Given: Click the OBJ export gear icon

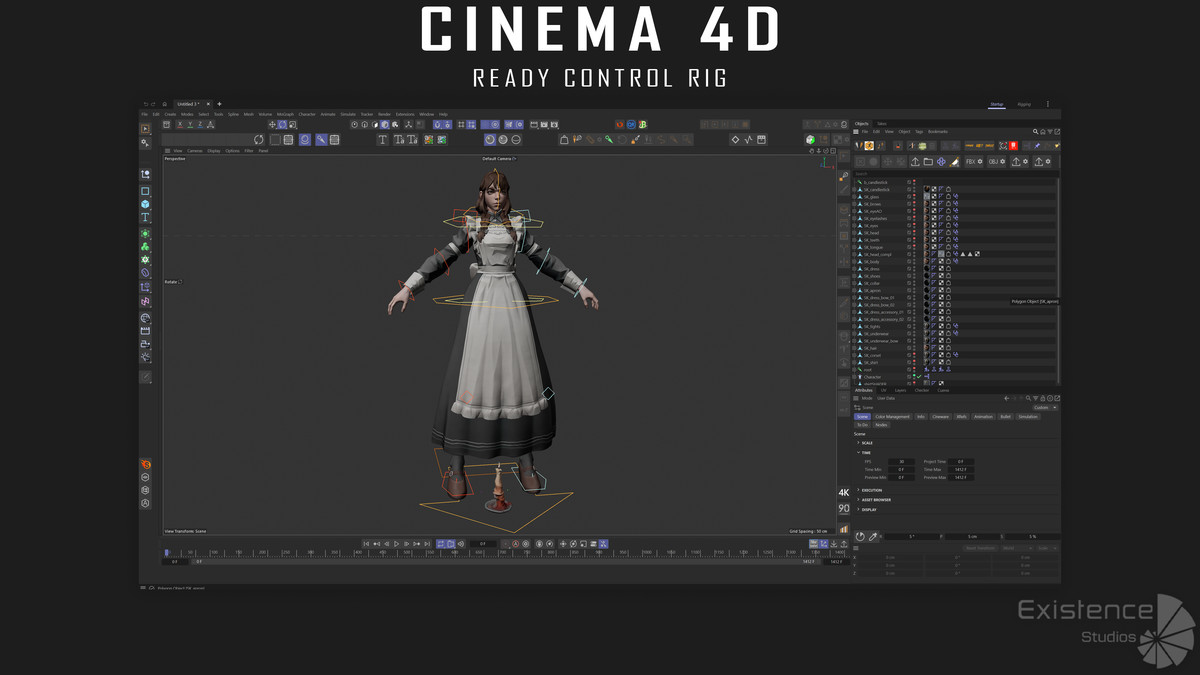Looking at the screenshot, I should (x=1002, y=161).
